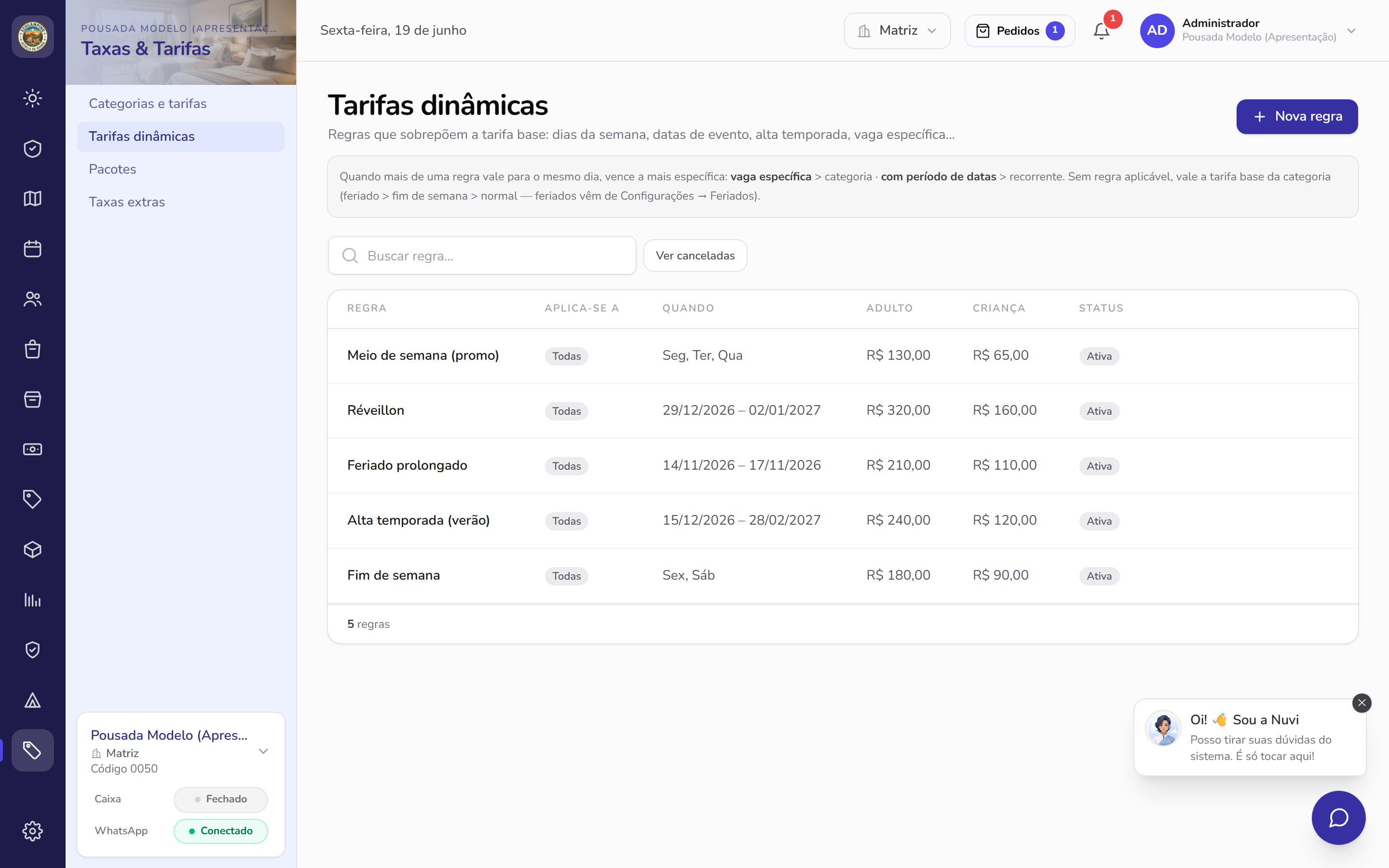Open the Matriz branch dropdown
This screenshot has width=1389, height=868.
(897, 31)
